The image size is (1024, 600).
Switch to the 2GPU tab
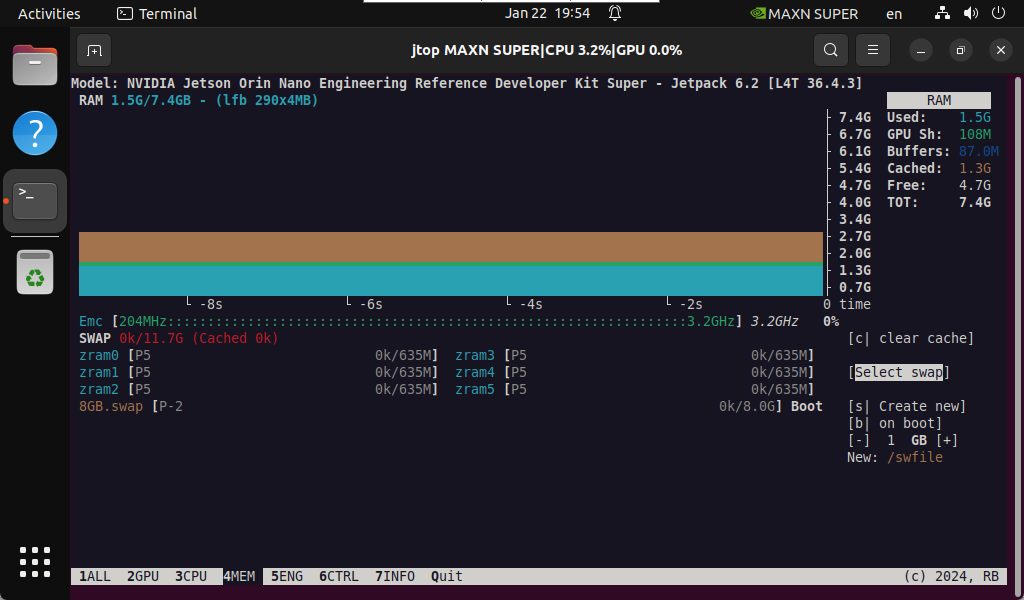143,577
